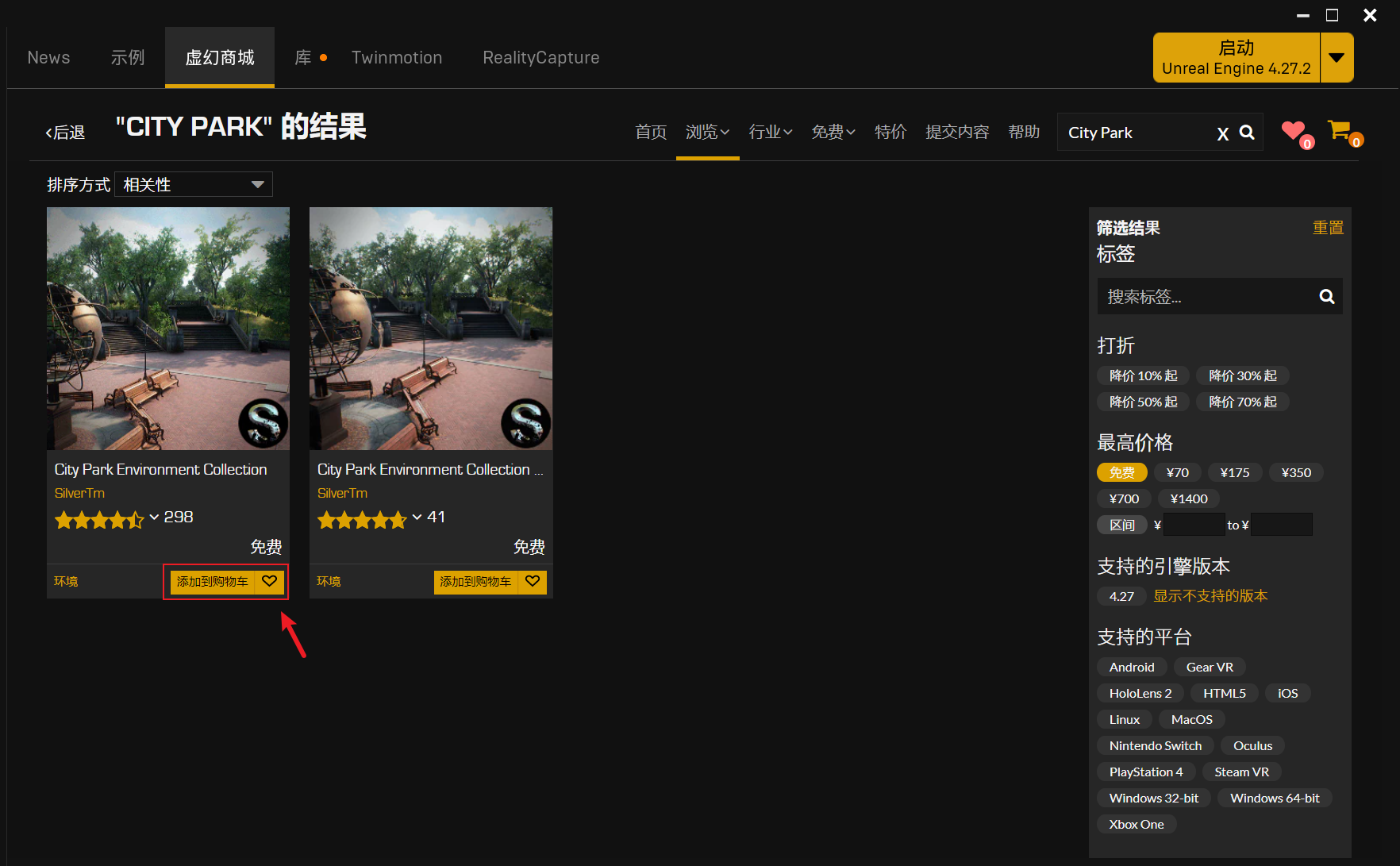Select the ¥1400 max price filter
Viewport: 1400px width, 866px height.
1189,498
